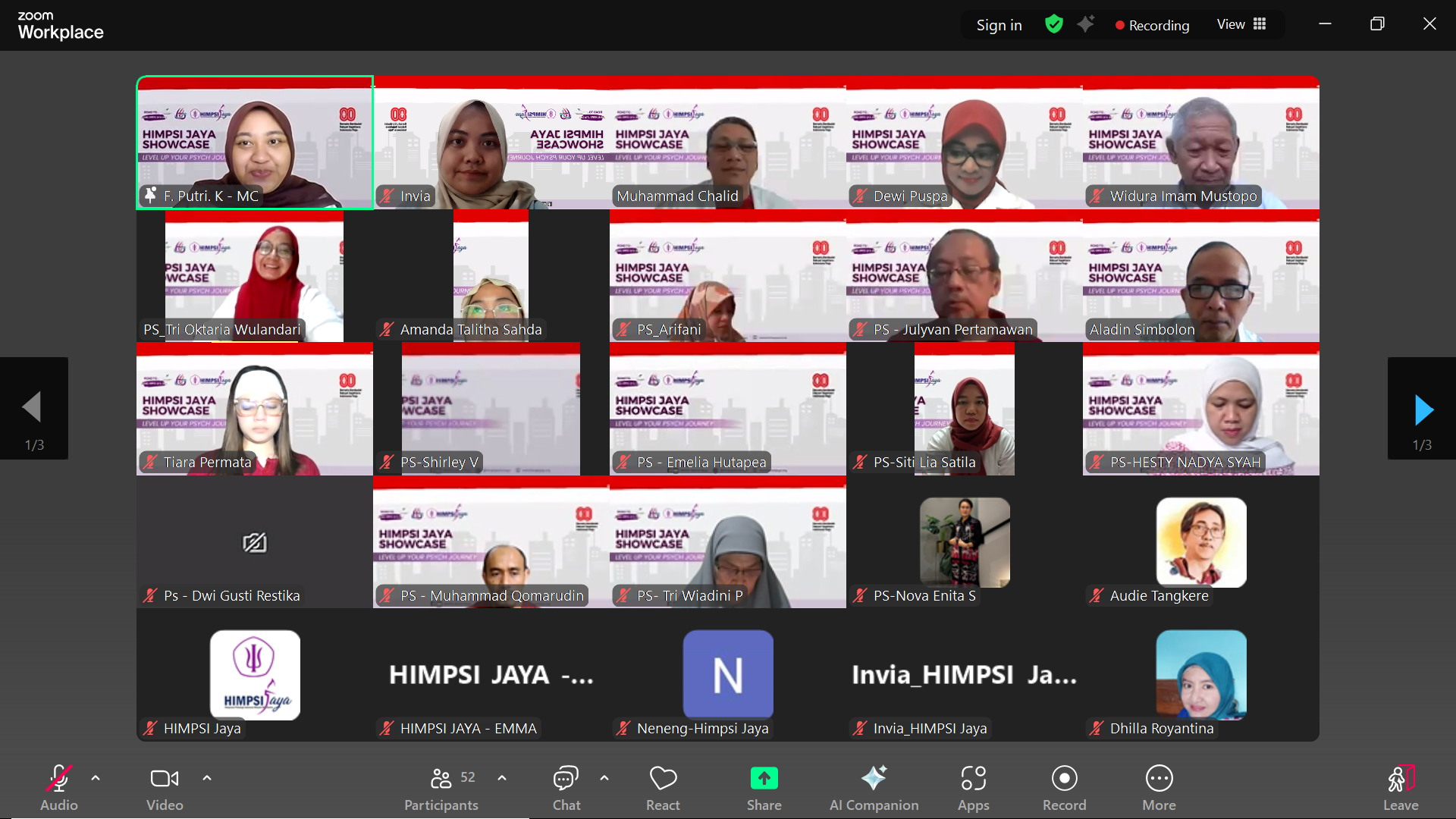
Task: Toggle the Video camera button
Action: pos(165,779)
